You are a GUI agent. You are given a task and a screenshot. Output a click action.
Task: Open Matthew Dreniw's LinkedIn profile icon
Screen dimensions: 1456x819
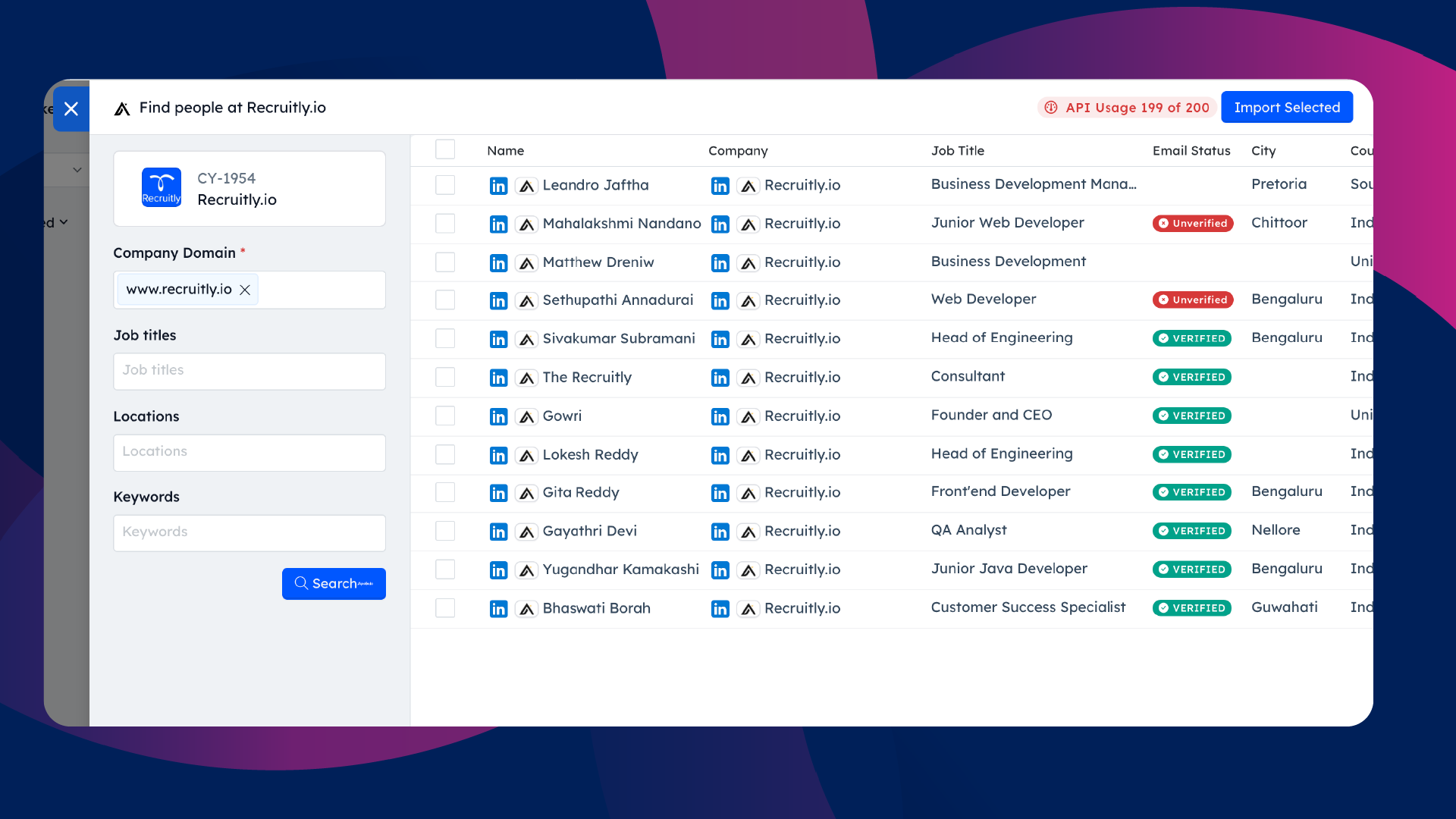tap(498, 263)
